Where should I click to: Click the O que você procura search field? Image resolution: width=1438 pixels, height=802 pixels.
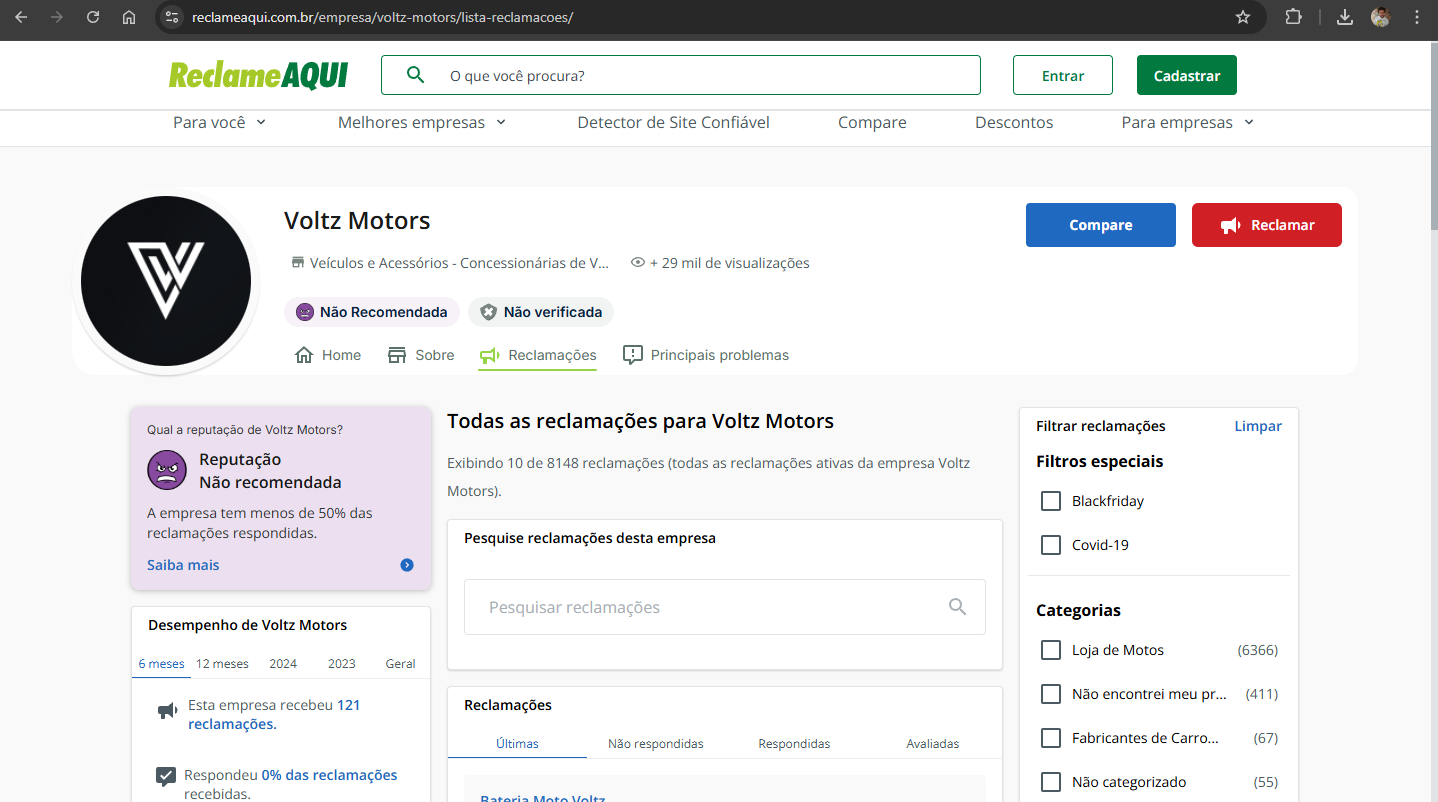[x=681, y=75]
